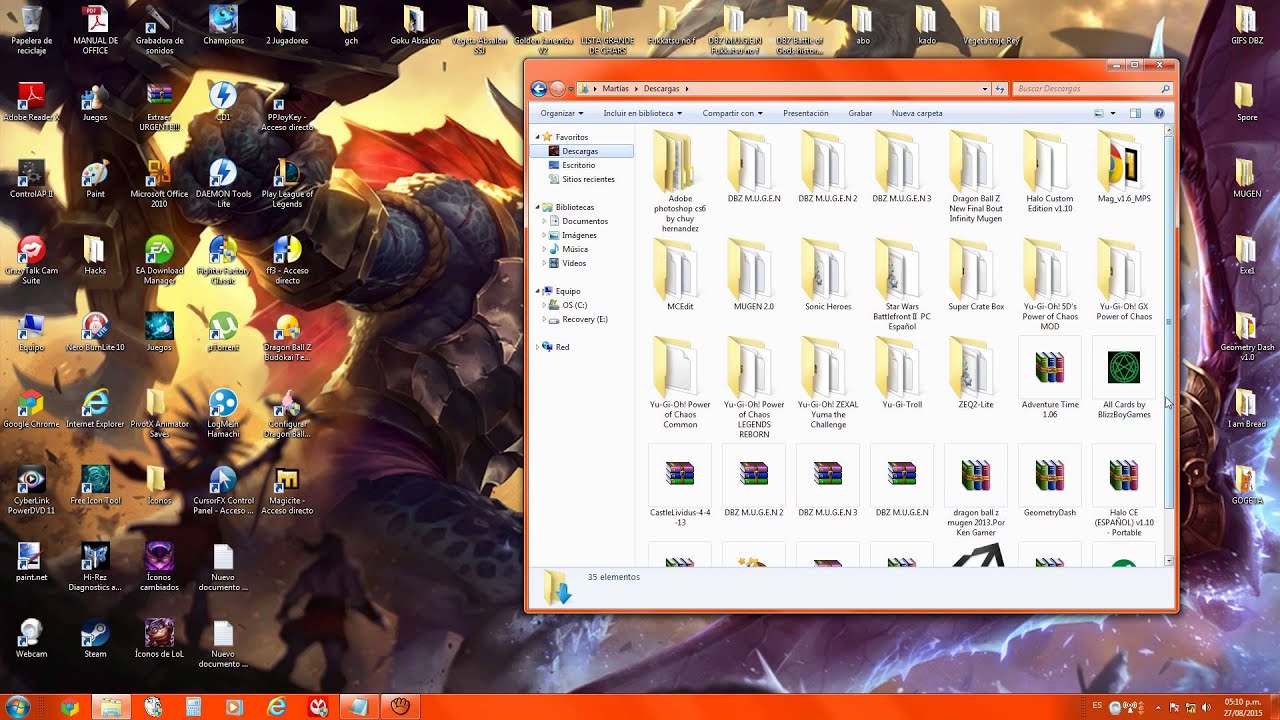Click the Internet Explorer taskbar icon
Image resolution: width=1280 pixels, height=720 pixels.
(277, 707)
